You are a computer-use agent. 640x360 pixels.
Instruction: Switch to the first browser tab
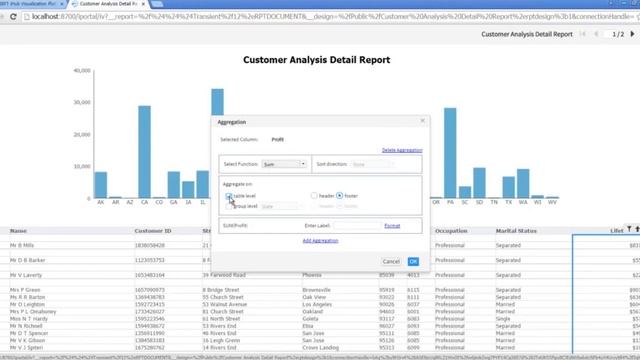pyautogui.click(x=32, y=4)
